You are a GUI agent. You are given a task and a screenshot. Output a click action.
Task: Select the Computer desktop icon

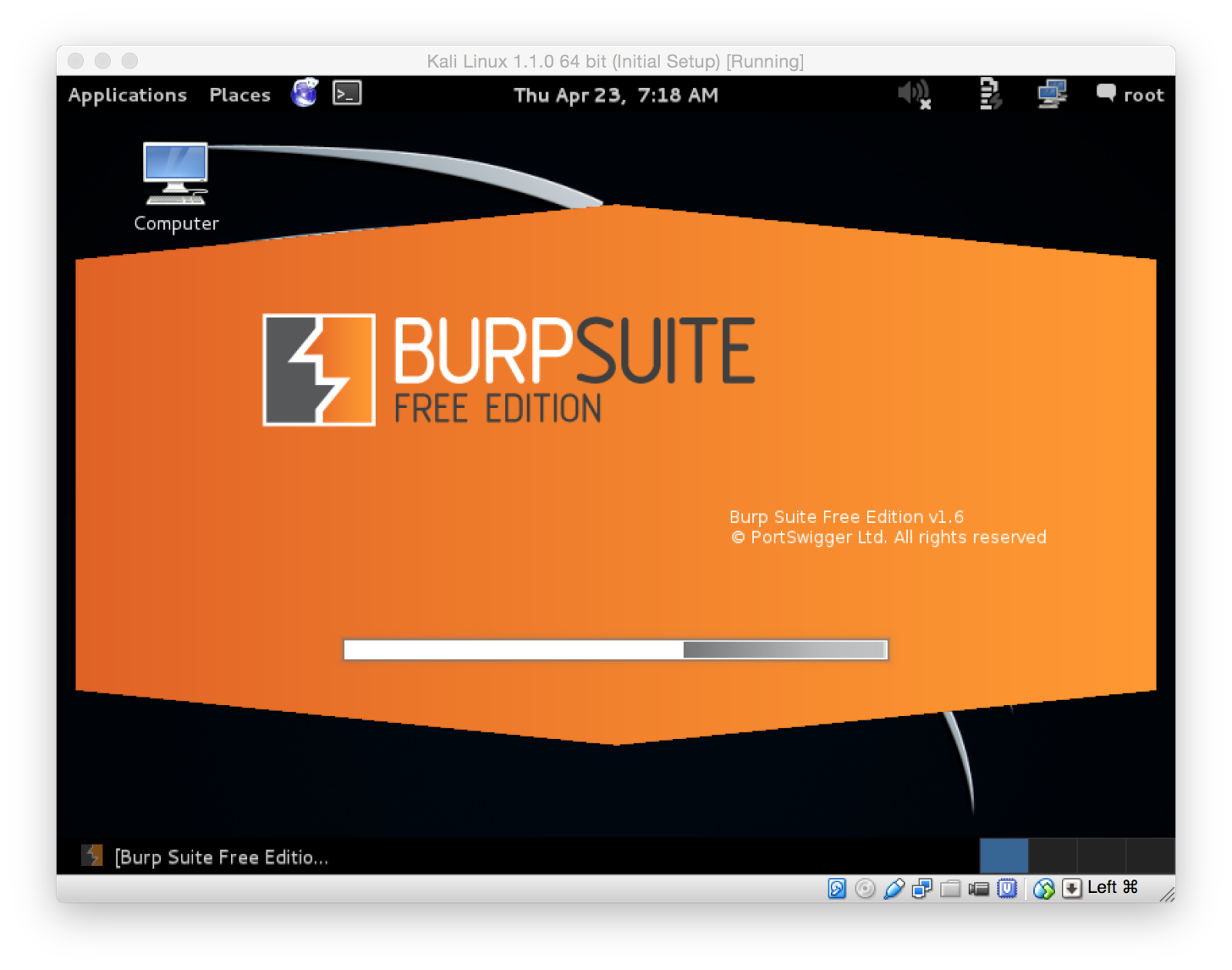[176, 187]
